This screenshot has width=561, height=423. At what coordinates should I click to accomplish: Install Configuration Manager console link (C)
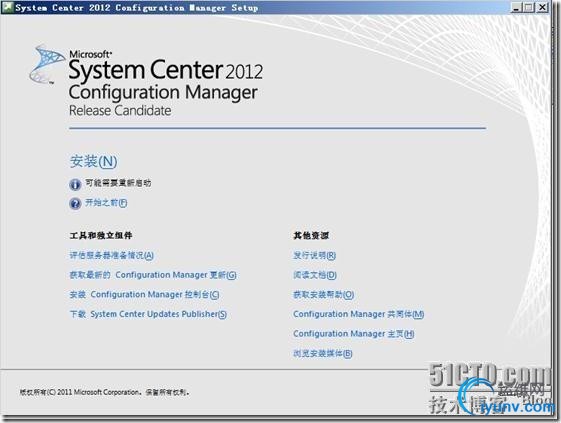(144, 295)
